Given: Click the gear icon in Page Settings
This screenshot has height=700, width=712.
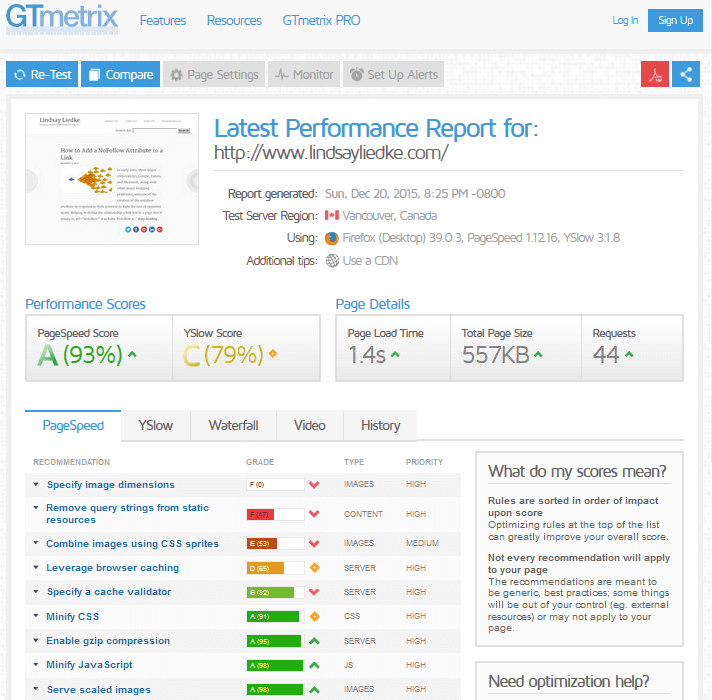Looking at the screenshot, I should pos(176,75).
